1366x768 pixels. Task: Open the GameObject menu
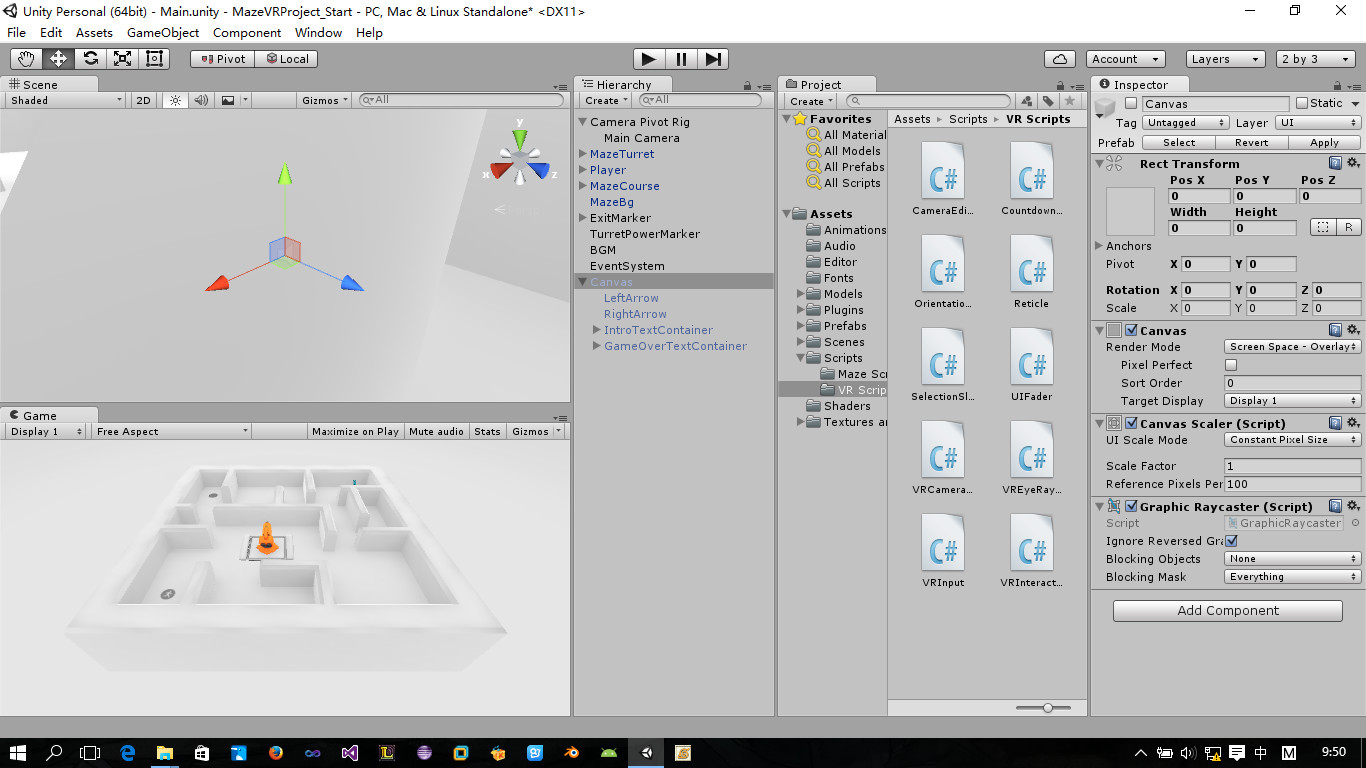pyautogui.click(x=163, y=32)
